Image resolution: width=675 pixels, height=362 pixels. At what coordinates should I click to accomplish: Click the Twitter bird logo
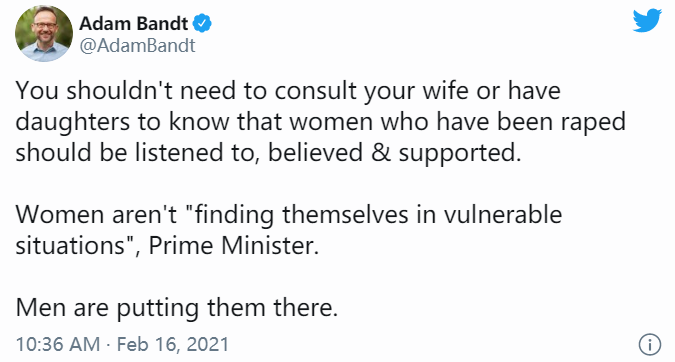(647, 20)
